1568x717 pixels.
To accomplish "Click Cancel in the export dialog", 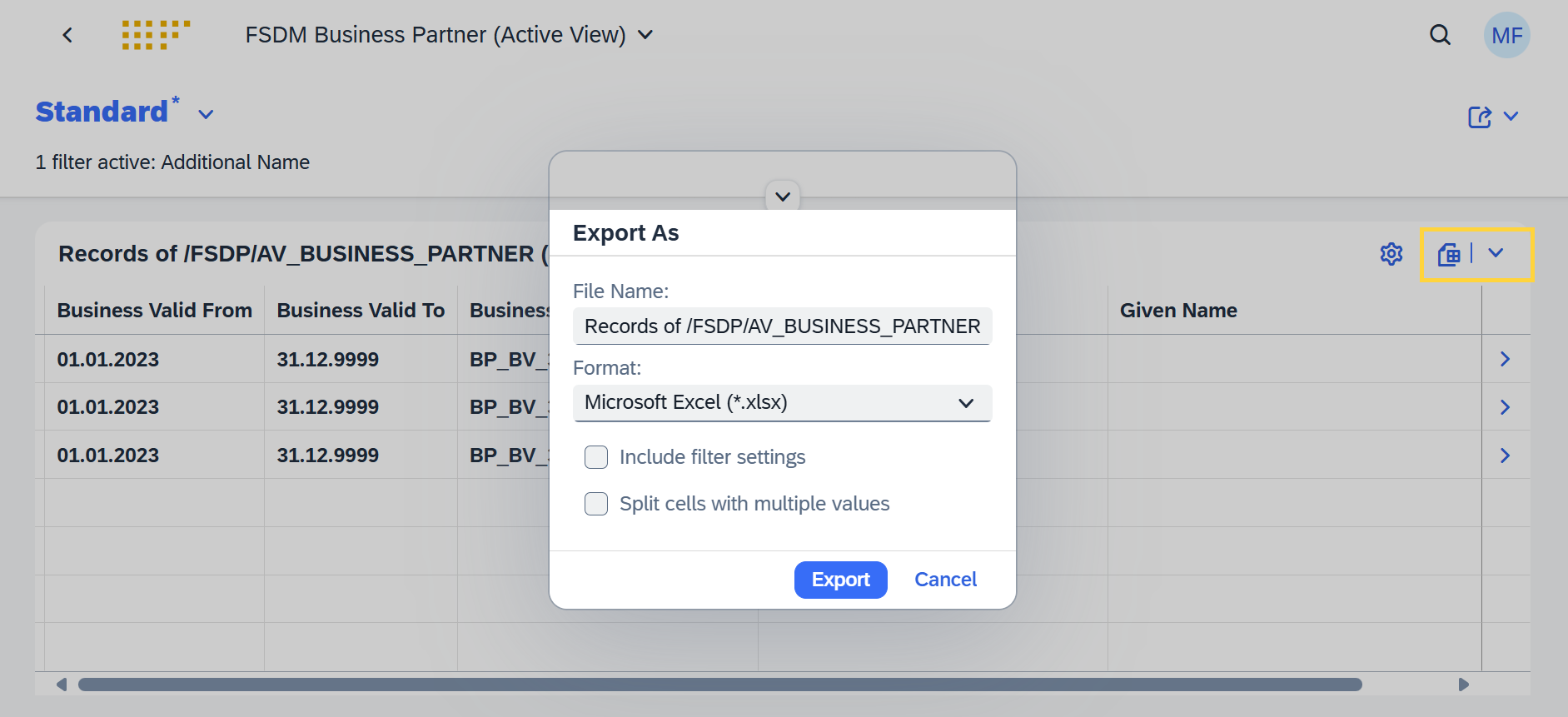I will pos(945,580).
